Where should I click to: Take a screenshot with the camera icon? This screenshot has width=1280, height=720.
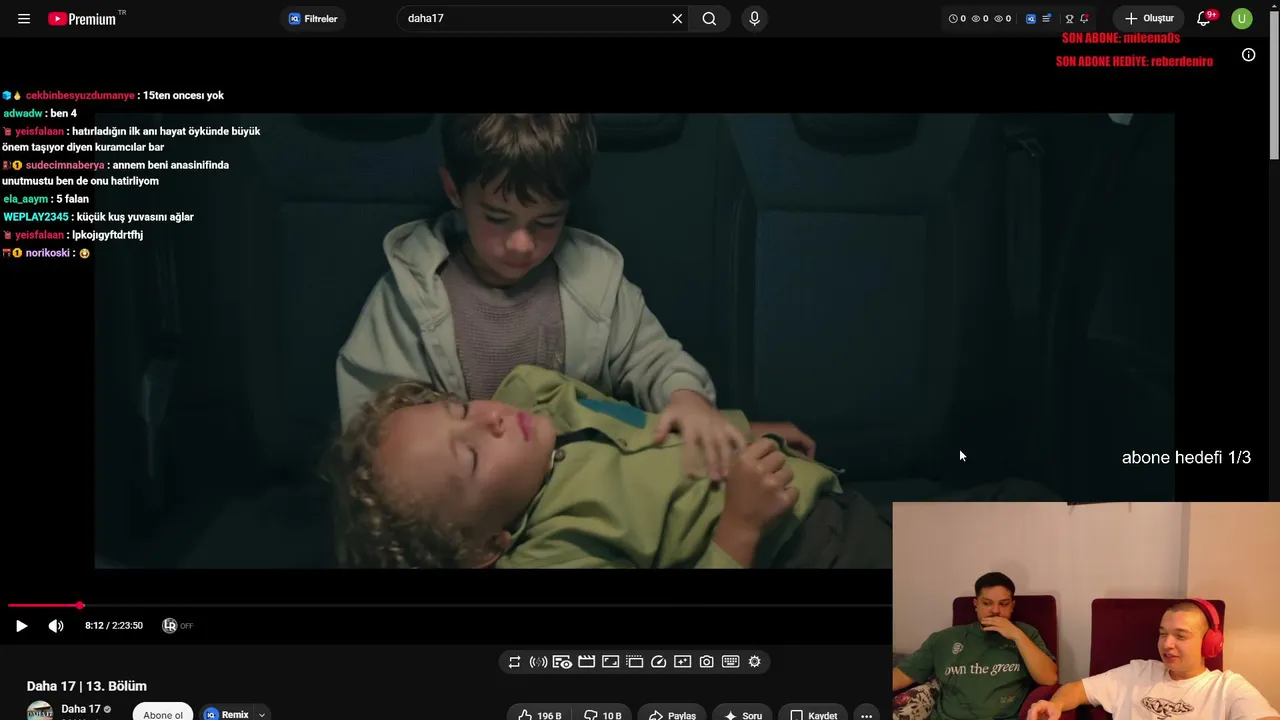click(707, 662)
